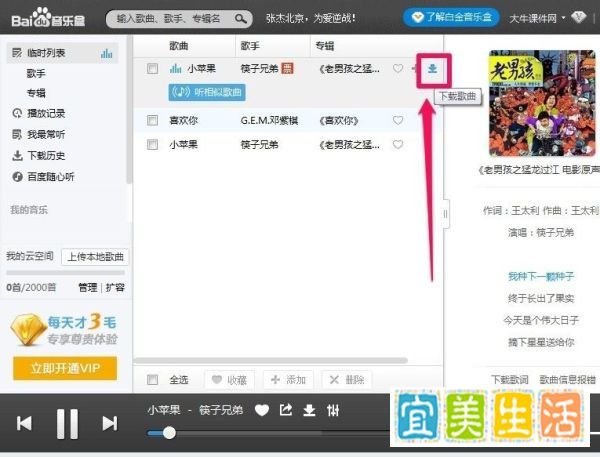Click the 上传本地歌曲 button
Image resolution: width=600 pixels, height=457 pixels.
click(x=95, y=256)
